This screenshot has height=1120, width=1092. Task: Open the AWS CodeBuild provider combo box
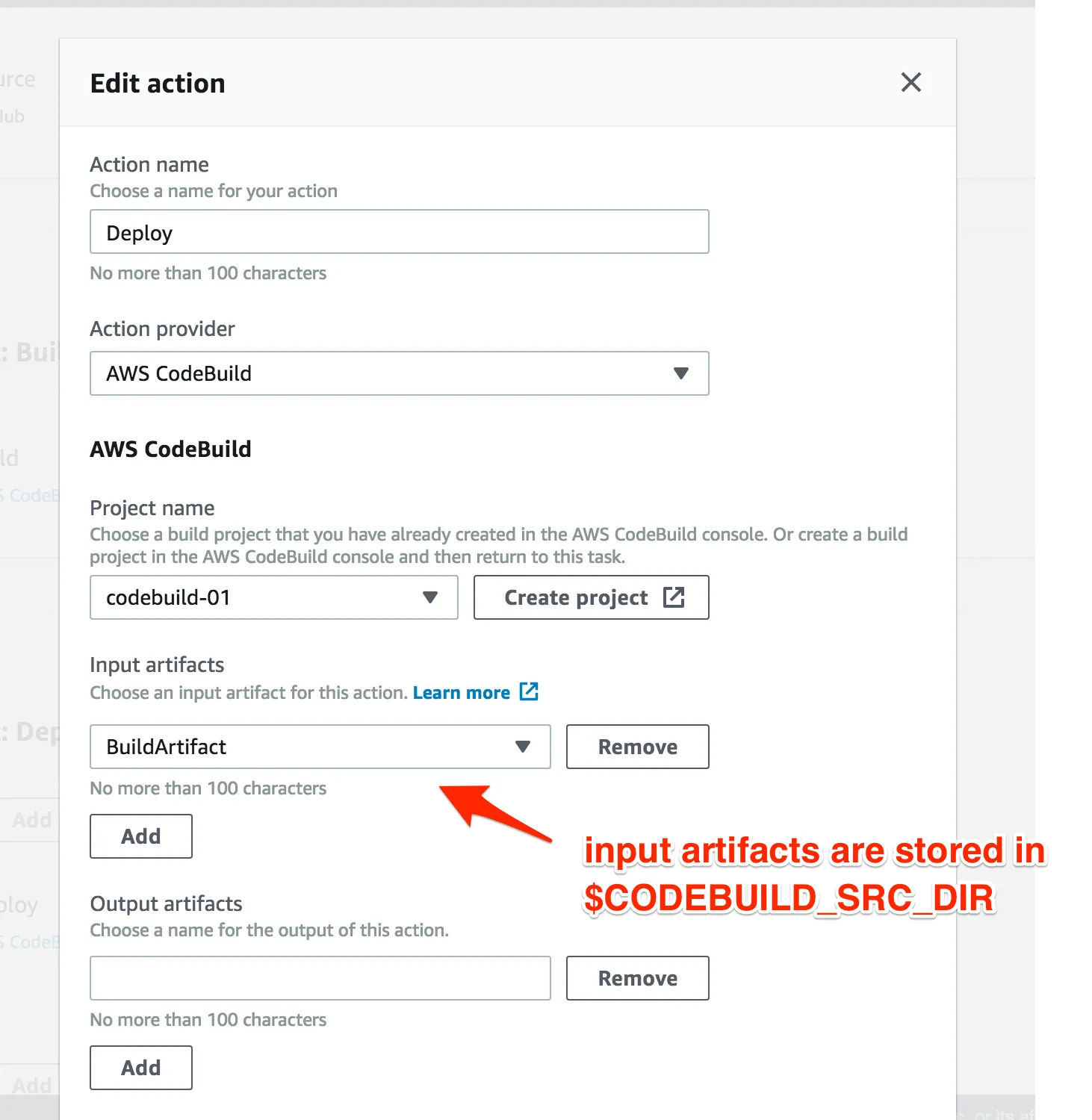399,373
